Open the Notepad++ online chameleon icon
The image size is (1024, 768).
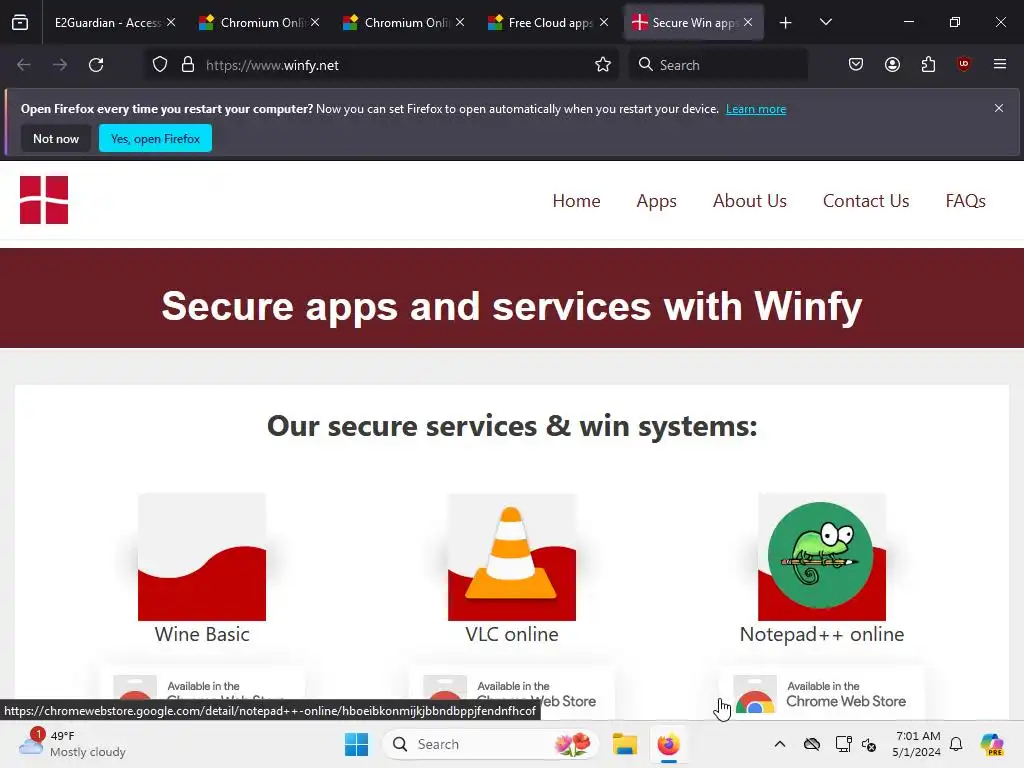(822, 557)
